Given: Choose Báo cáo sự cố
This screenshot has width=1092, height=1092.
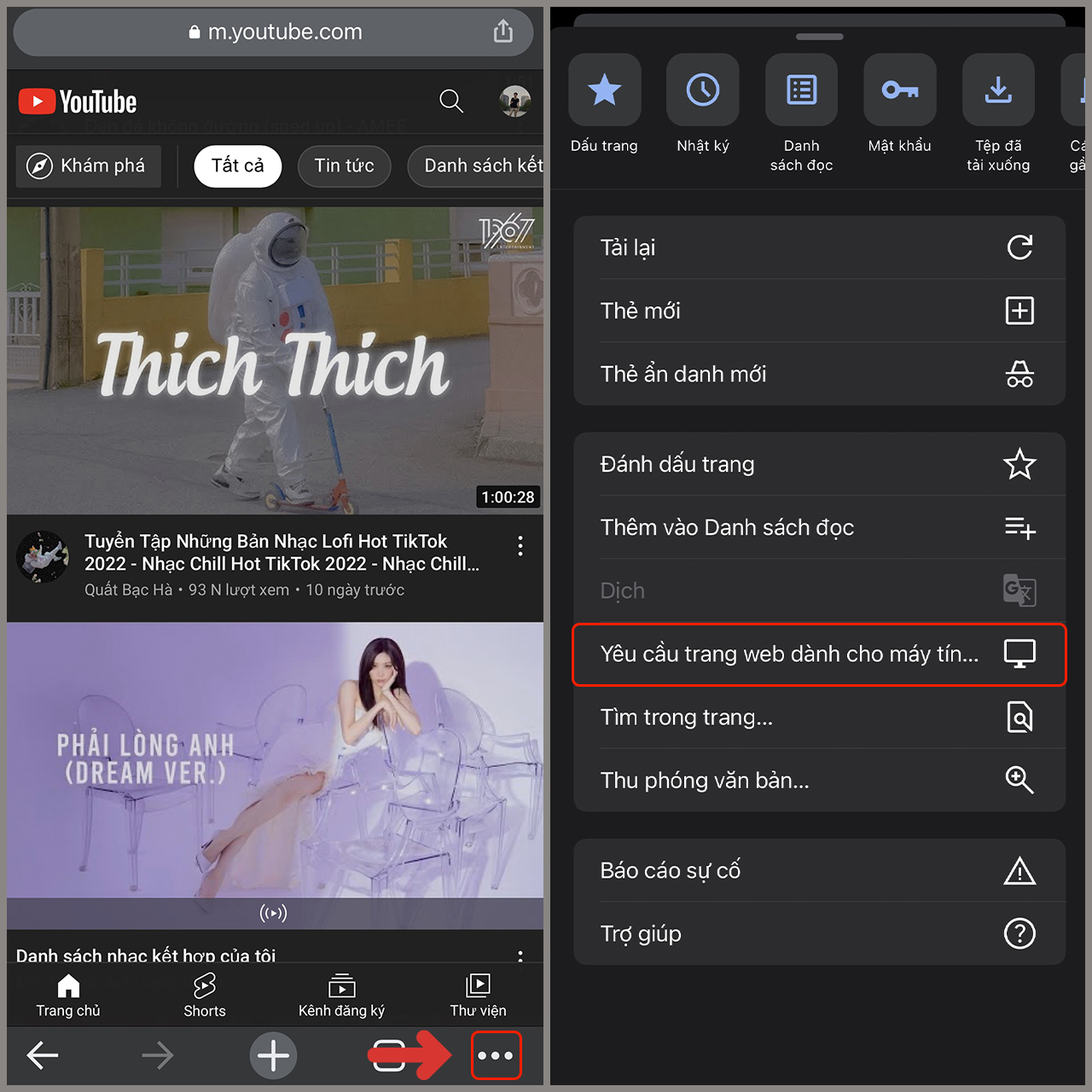Looking at the screenshot, I should (x=819, y=870).
